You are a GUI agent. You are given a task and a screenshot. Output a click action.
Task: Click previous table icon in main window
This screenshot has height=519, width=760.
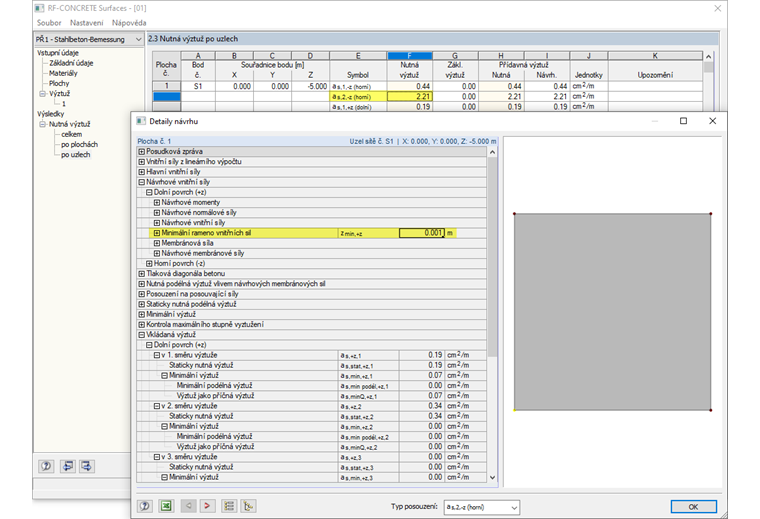point(67,466)
